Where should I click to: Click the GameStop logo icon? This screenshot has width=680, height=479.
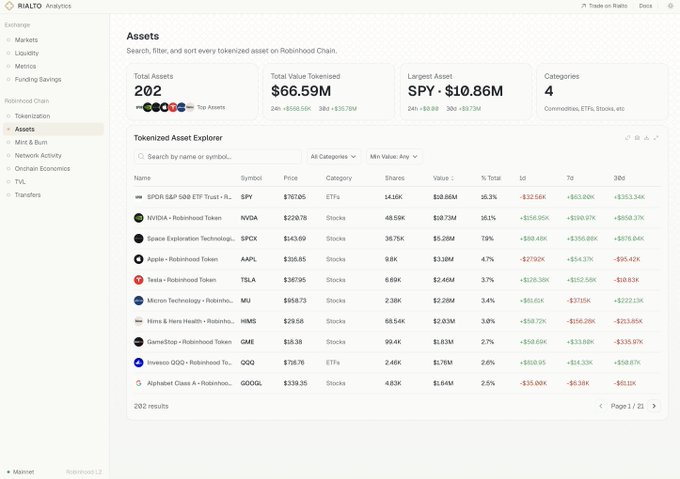pyautogui.click(x=139, y=342)
